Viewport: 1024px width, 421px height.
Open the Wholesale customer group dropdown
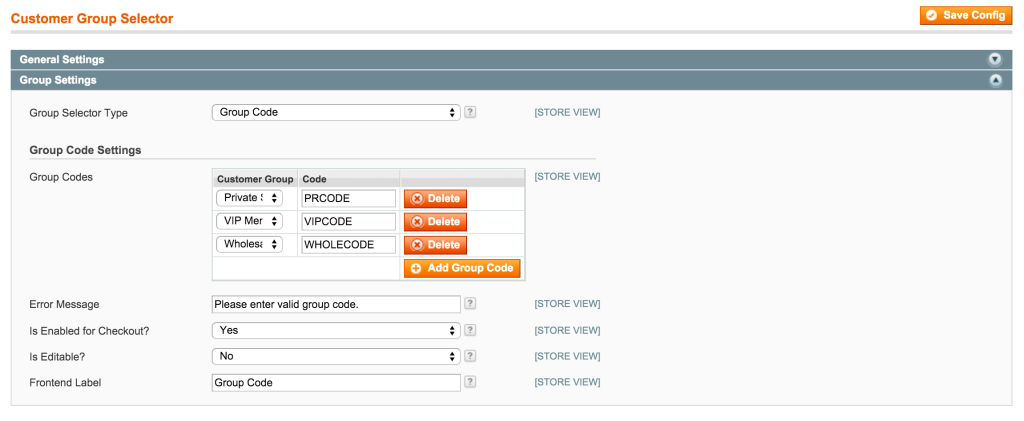click(249, 245)
